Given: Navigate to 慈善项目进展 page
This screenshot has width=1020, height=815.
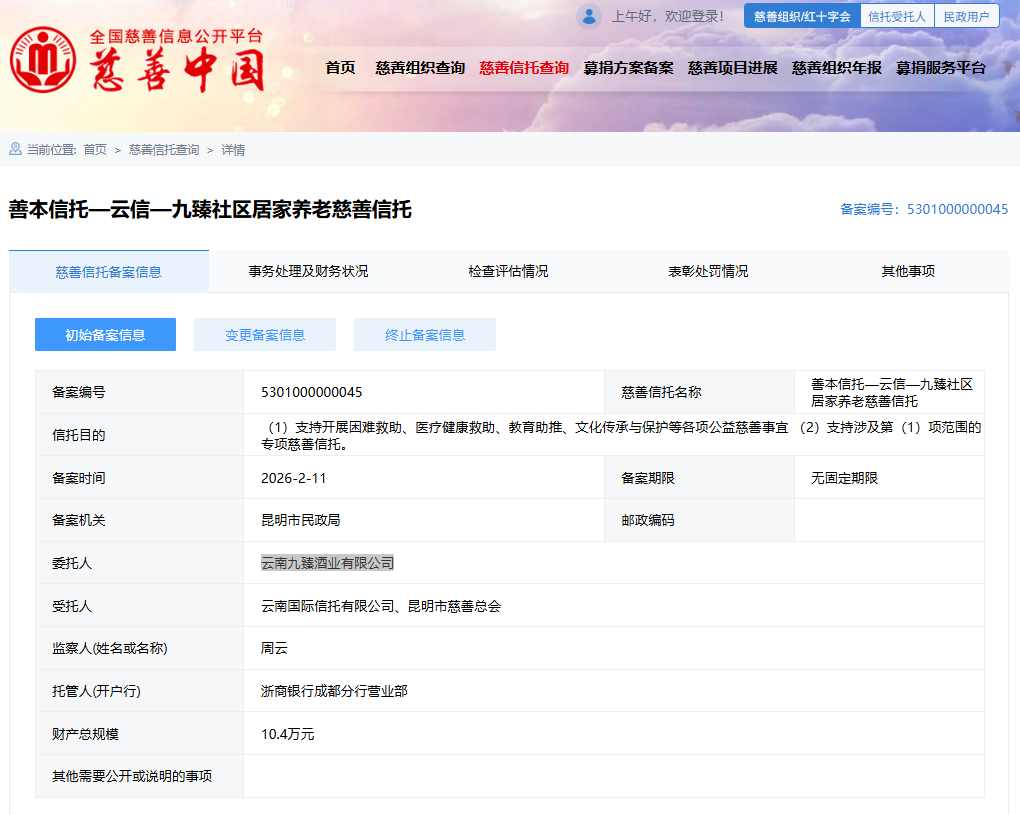Looking at the screenshot, I should (x=732, y=68).
